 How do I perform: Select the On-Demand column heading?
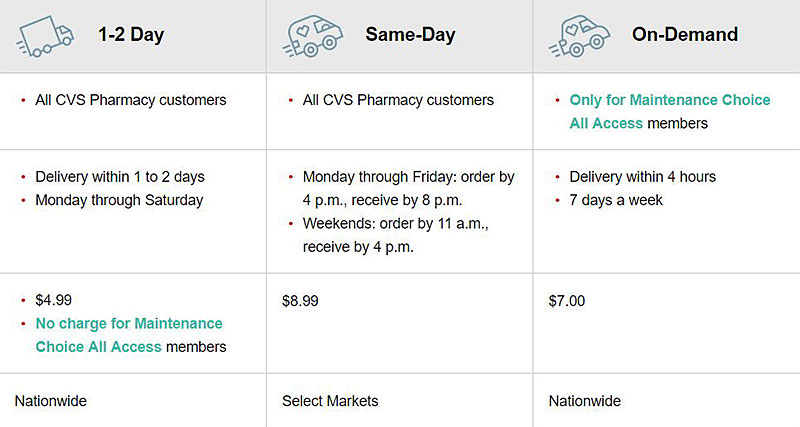(685, 34)
